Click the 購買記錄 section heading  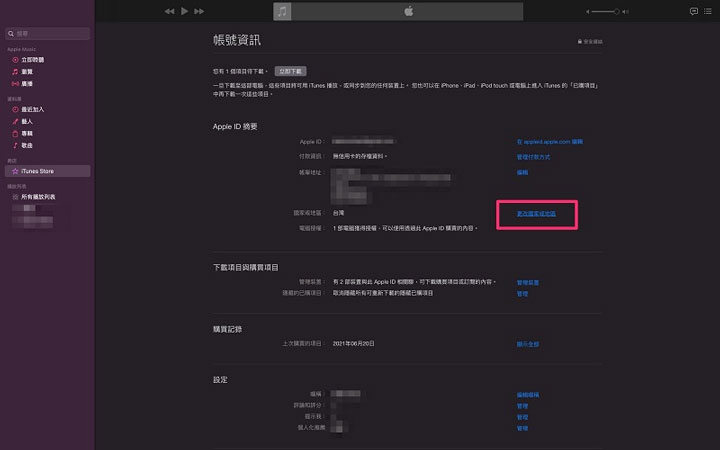pos(227,329)
